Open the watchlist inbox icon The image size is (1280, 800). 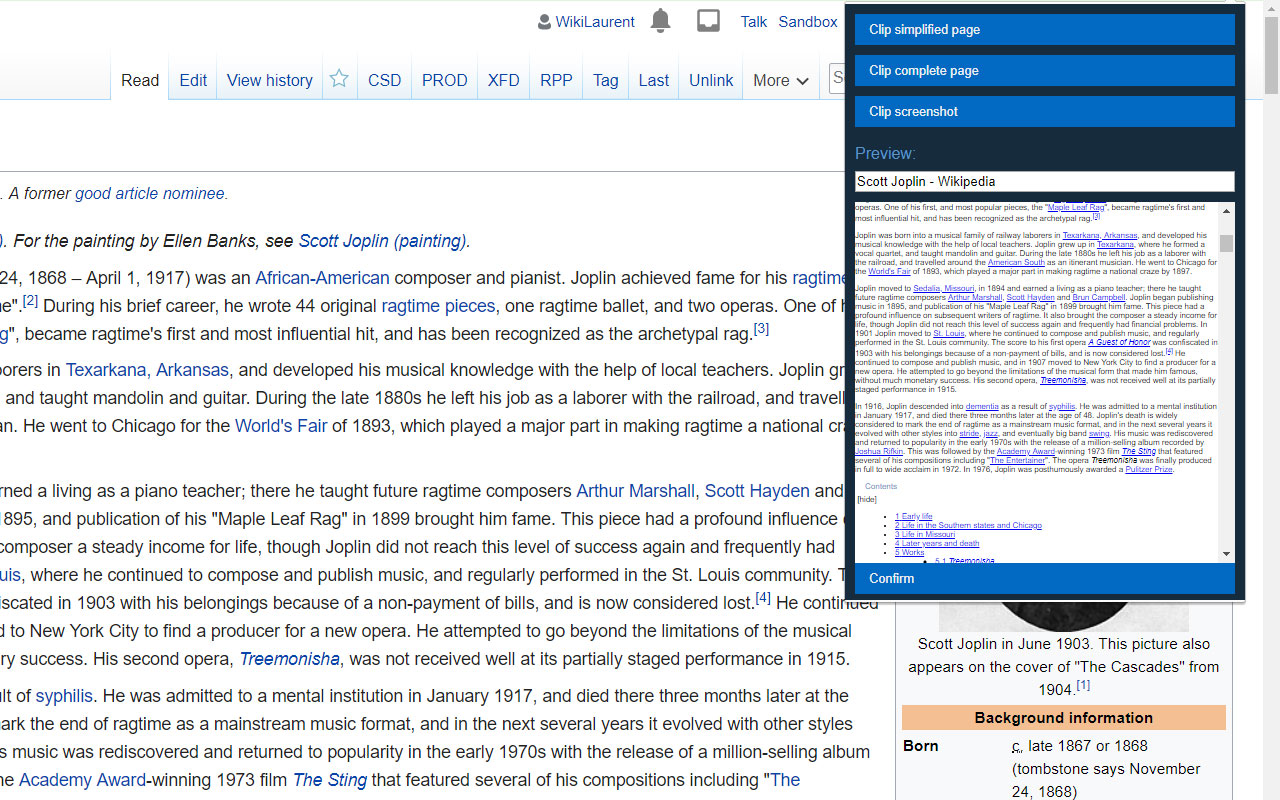708,20
